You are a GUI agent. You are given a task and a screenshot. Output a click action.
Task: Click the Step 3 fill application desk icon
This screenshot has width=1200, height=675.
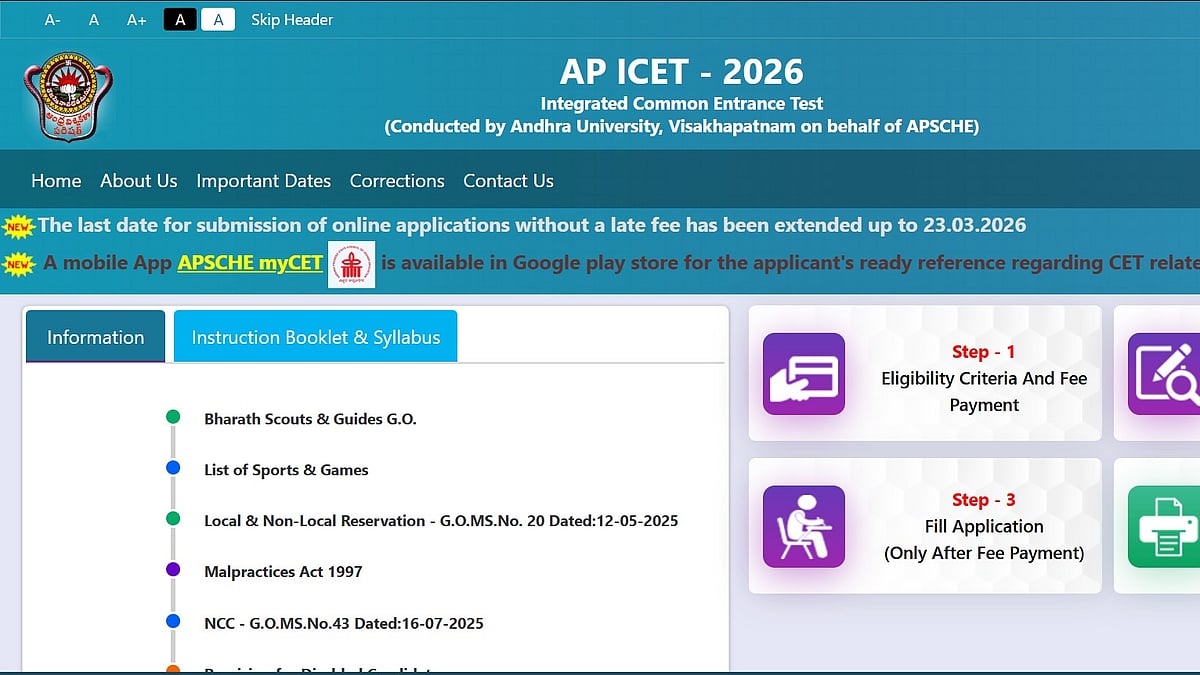[x=804, y=526]
